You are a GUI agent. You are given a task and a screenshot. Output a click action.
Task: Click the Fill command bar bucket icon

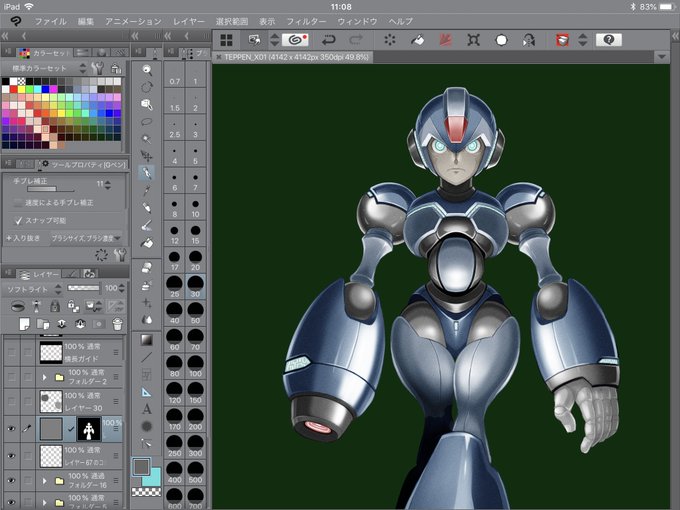point(417,40)
